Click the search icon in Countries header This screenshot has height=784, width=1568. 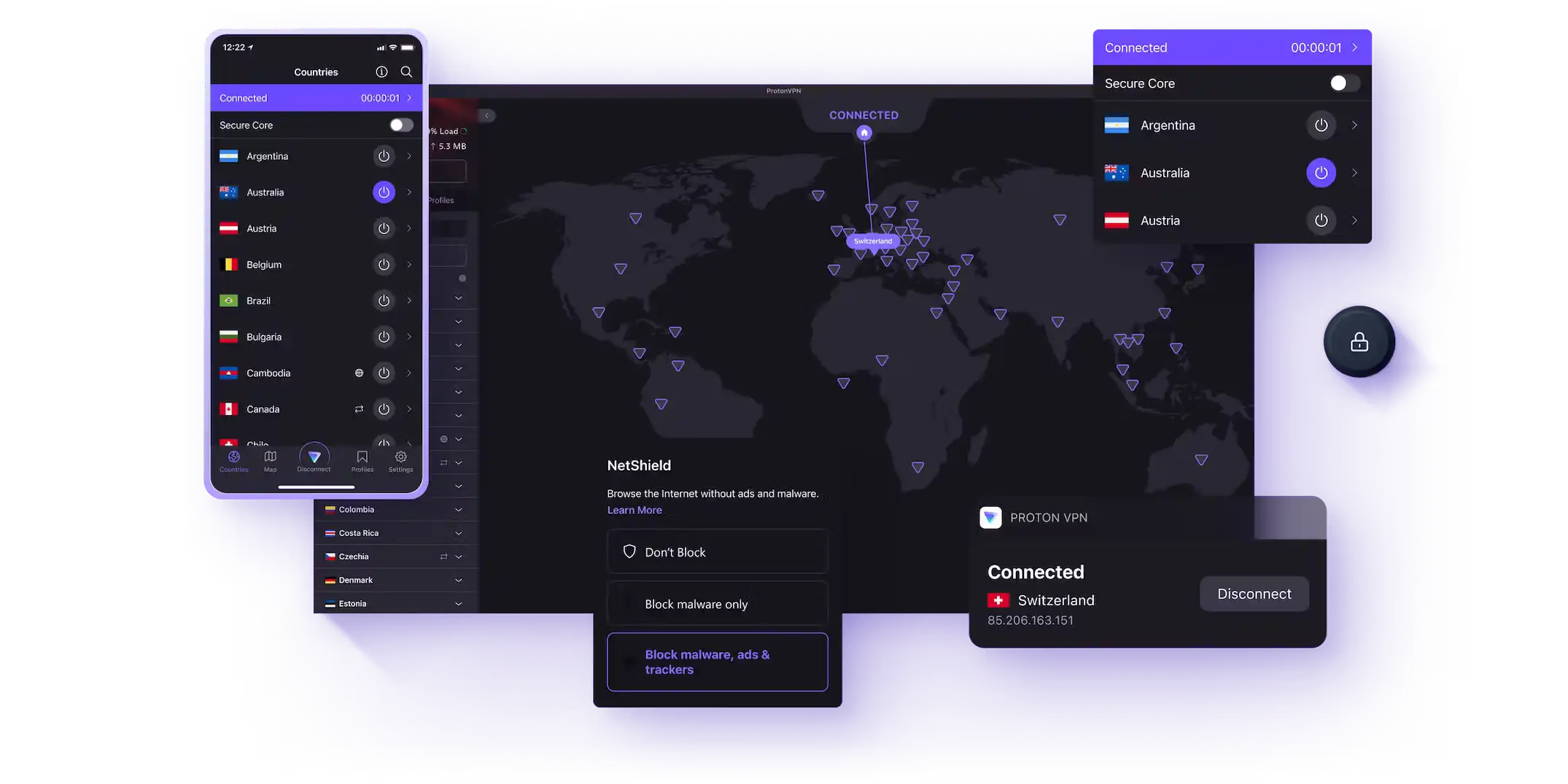coord(406,71)
